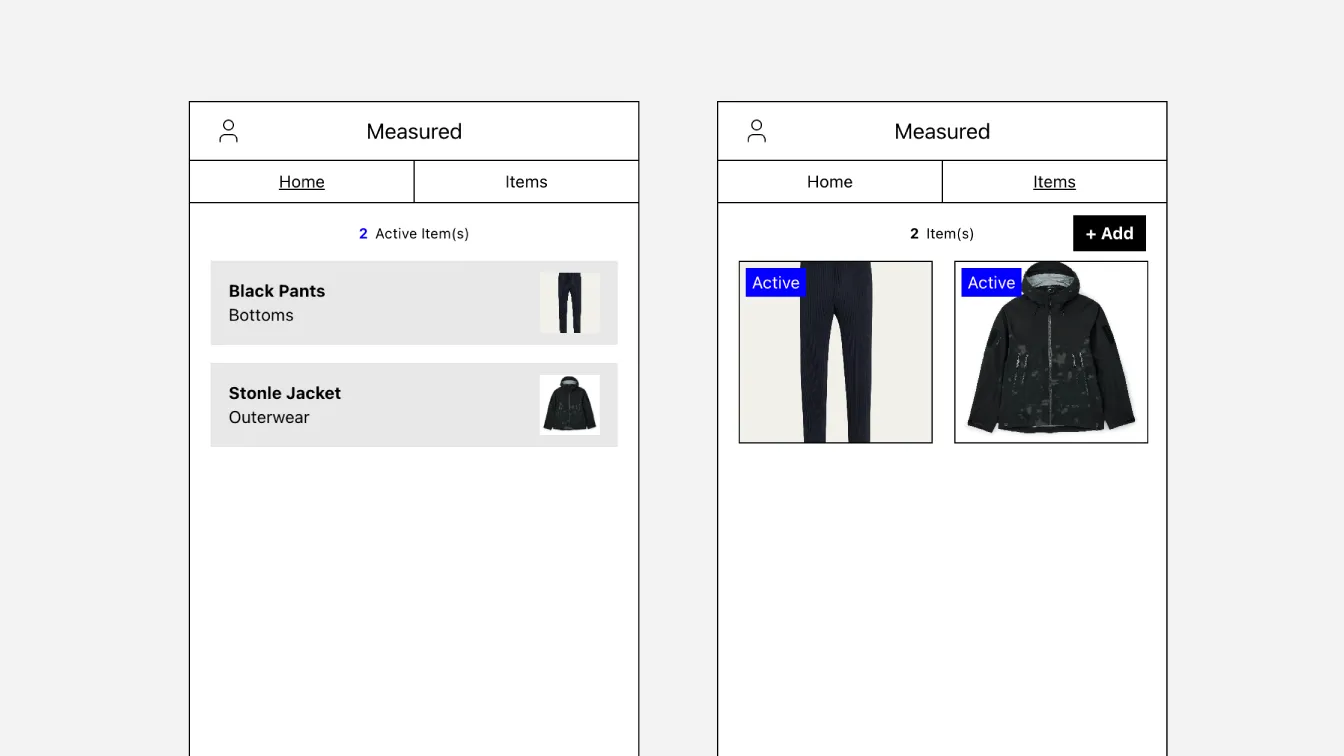Click the "2 Active Item(s)" counter
Viewport: 1344px width, 756px height.
[414, 234]
